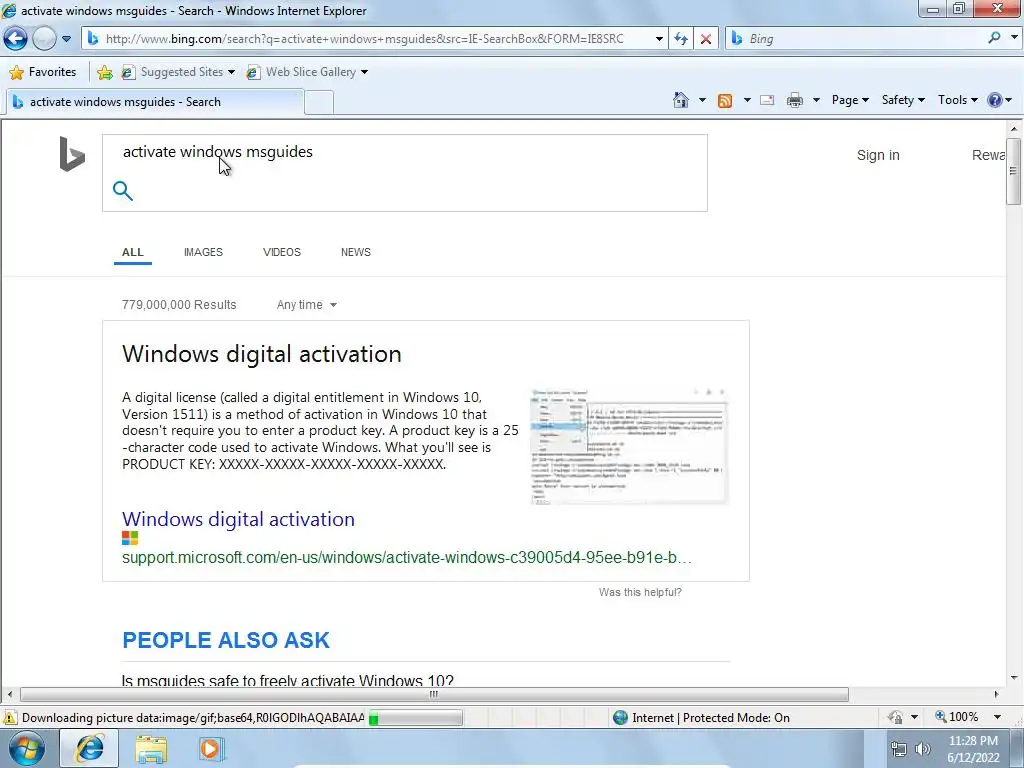Click the Bing page search query field
1024x768 pixels.
coord(405,152)
